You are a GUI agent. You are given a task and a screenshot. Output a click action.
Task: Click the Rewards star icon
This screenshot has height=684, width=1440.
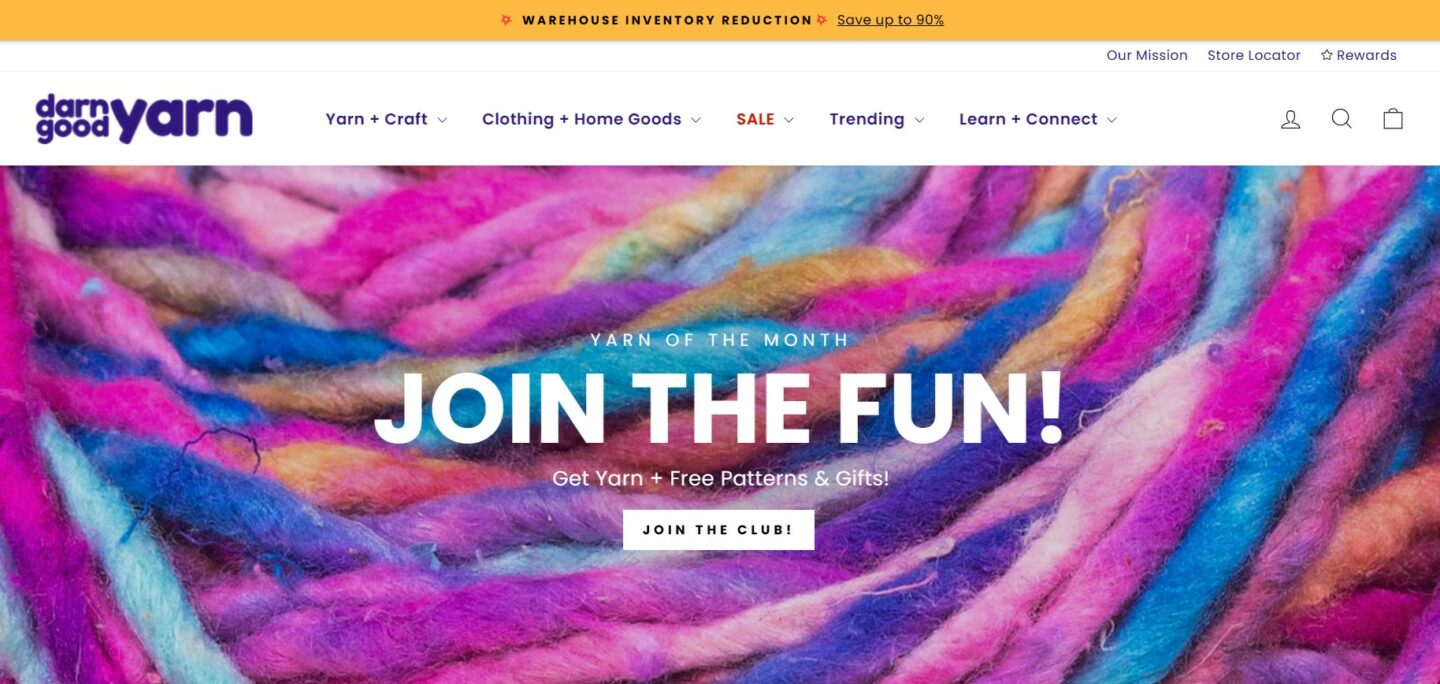pyautogui.click(x=1327, y=55)
